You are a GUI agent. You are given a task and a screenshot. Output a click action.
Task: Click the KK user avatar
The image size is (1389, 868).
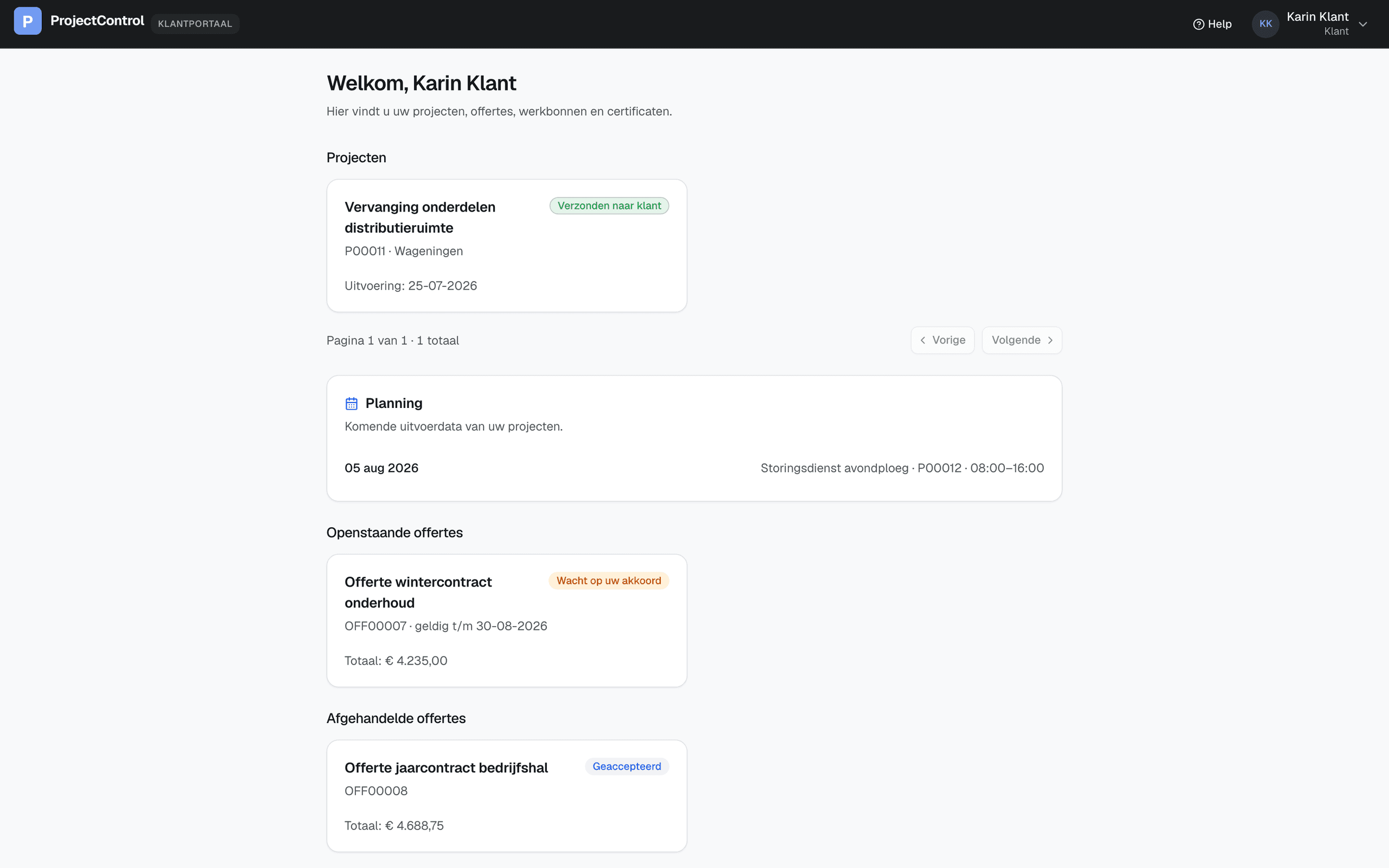pos(1265,24)
